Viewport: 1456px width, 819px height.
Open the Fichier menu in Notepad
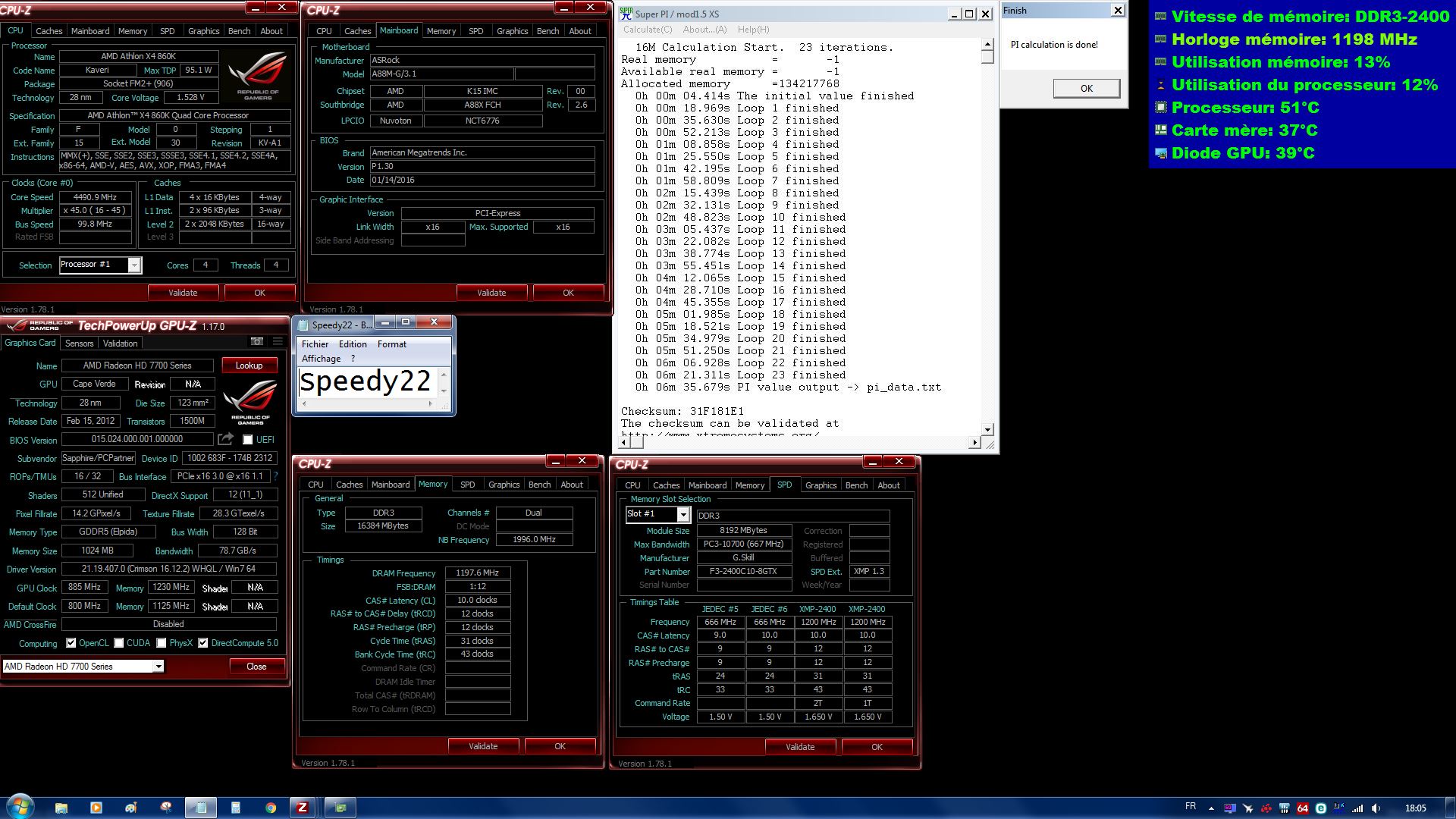315,344
